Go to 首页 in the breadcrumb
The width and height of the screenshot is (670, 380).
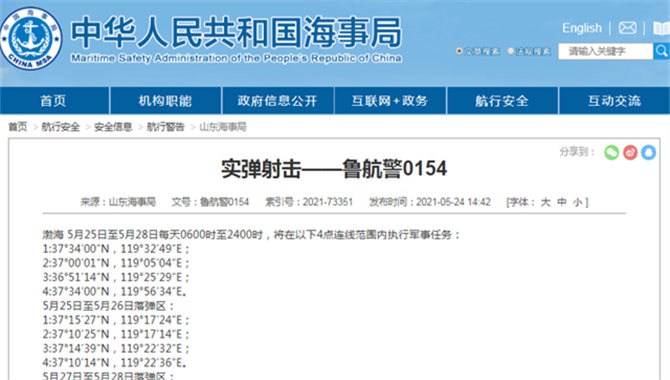point(18,127)
